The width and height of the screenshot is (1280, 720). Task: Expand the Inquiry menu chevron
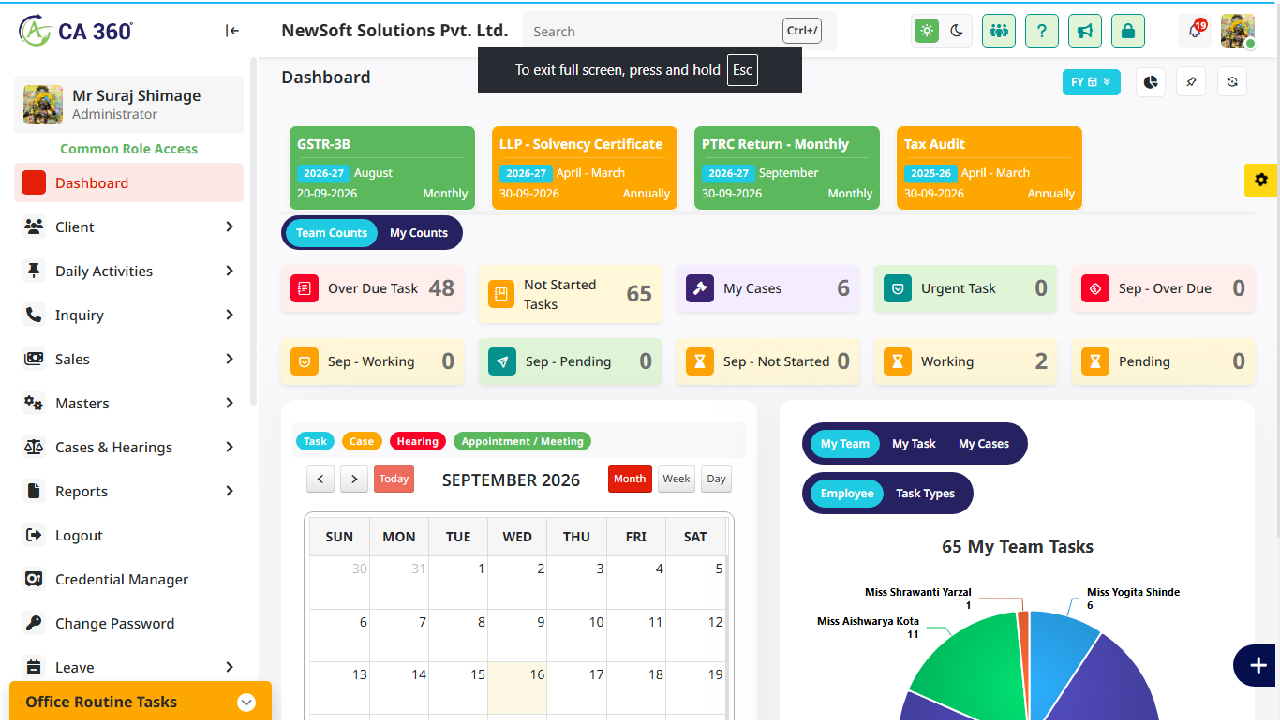coord(229,315)
